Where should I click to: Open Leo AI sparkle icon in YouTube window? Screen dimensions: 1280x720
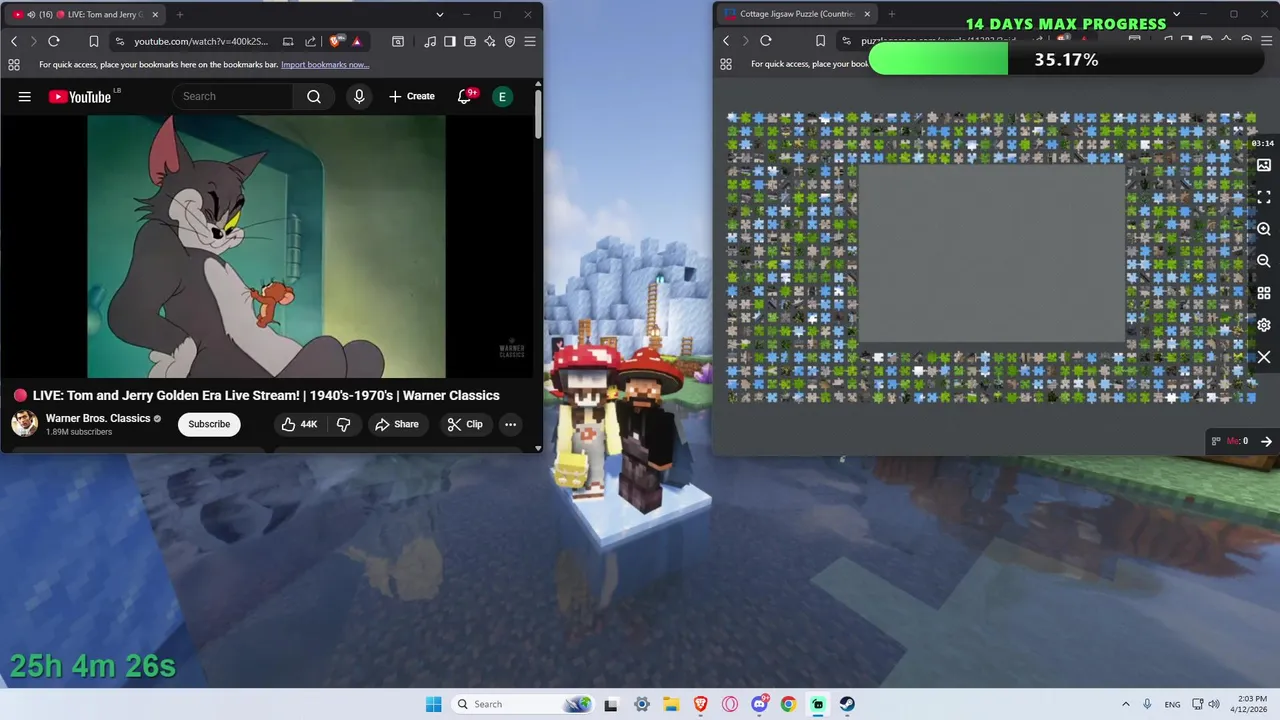490,41
